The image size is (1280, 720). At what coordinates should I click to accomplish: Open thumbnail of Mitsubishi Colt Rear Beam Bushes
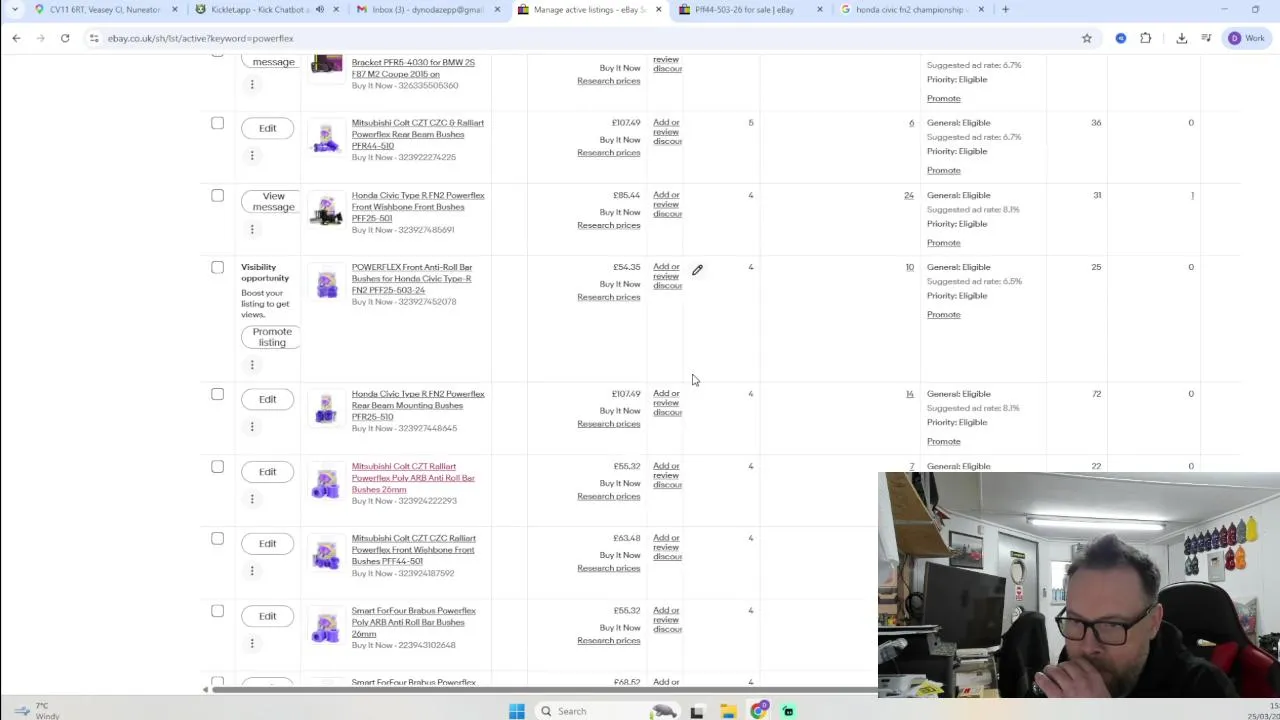[x=326, y=138]
